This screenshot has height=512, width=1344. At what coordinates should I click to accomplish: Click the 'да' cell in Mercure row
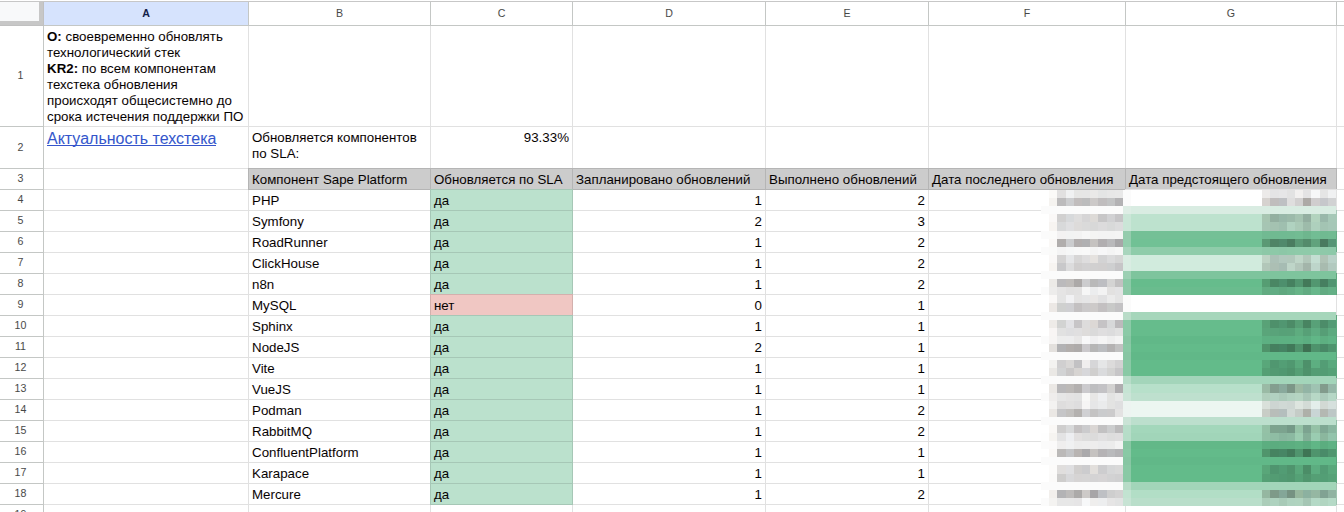click(501, 494)
